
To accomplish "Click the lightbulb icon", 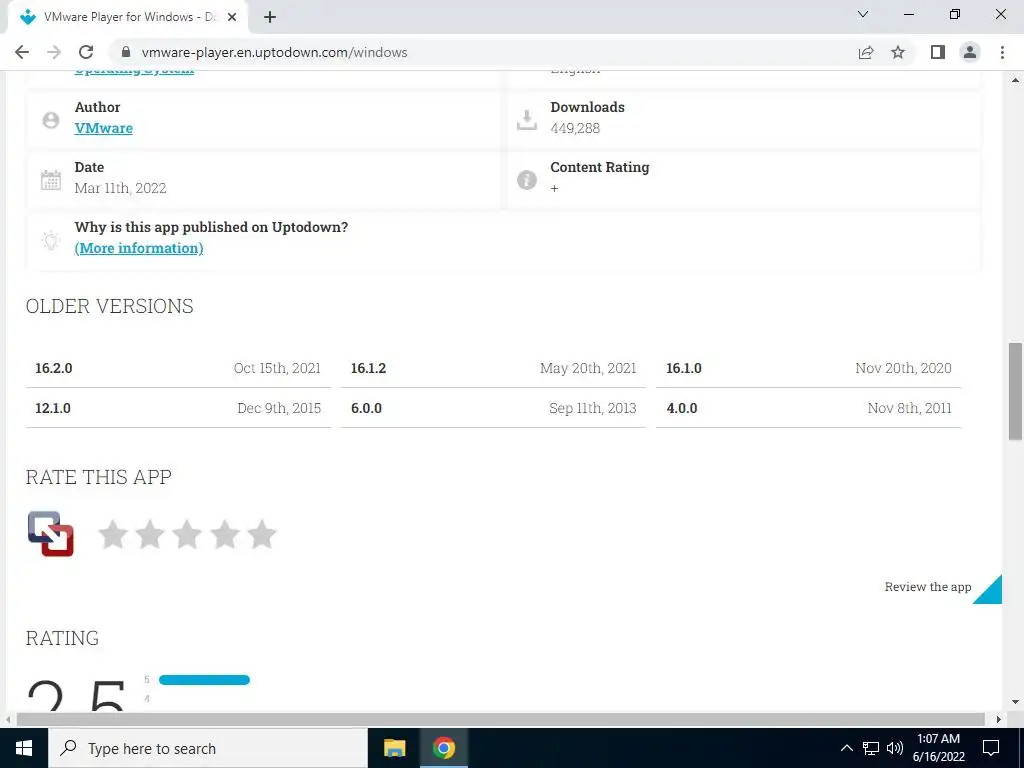I will click(51, 240).
